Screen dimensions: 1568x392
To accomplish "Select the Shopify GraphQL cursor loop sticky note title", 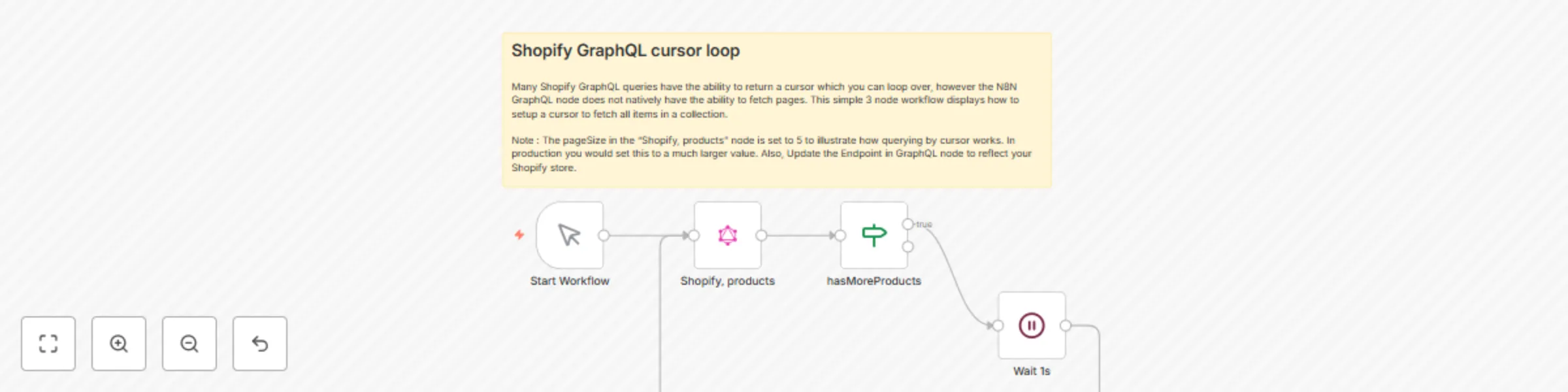I will 625,51.
